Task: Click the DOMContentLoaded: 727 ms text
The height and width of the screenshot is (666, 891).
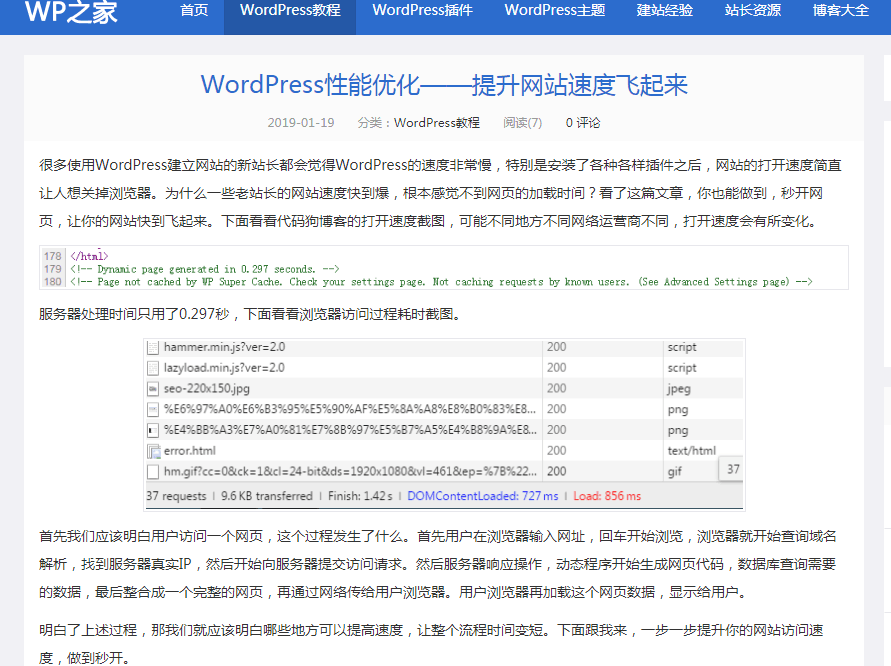Action: pyautogui.click(x=483, y=496)
